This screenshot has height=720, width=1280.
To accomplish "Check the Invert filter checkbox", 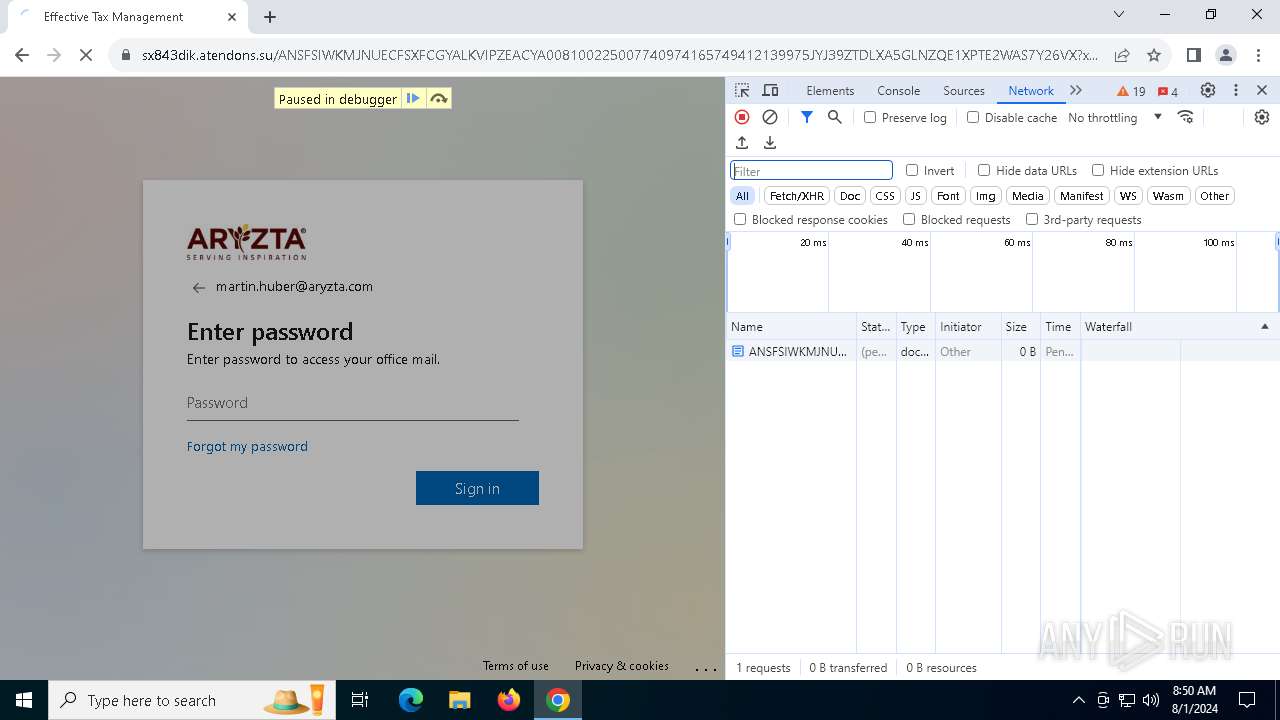I will click(912, 170).
